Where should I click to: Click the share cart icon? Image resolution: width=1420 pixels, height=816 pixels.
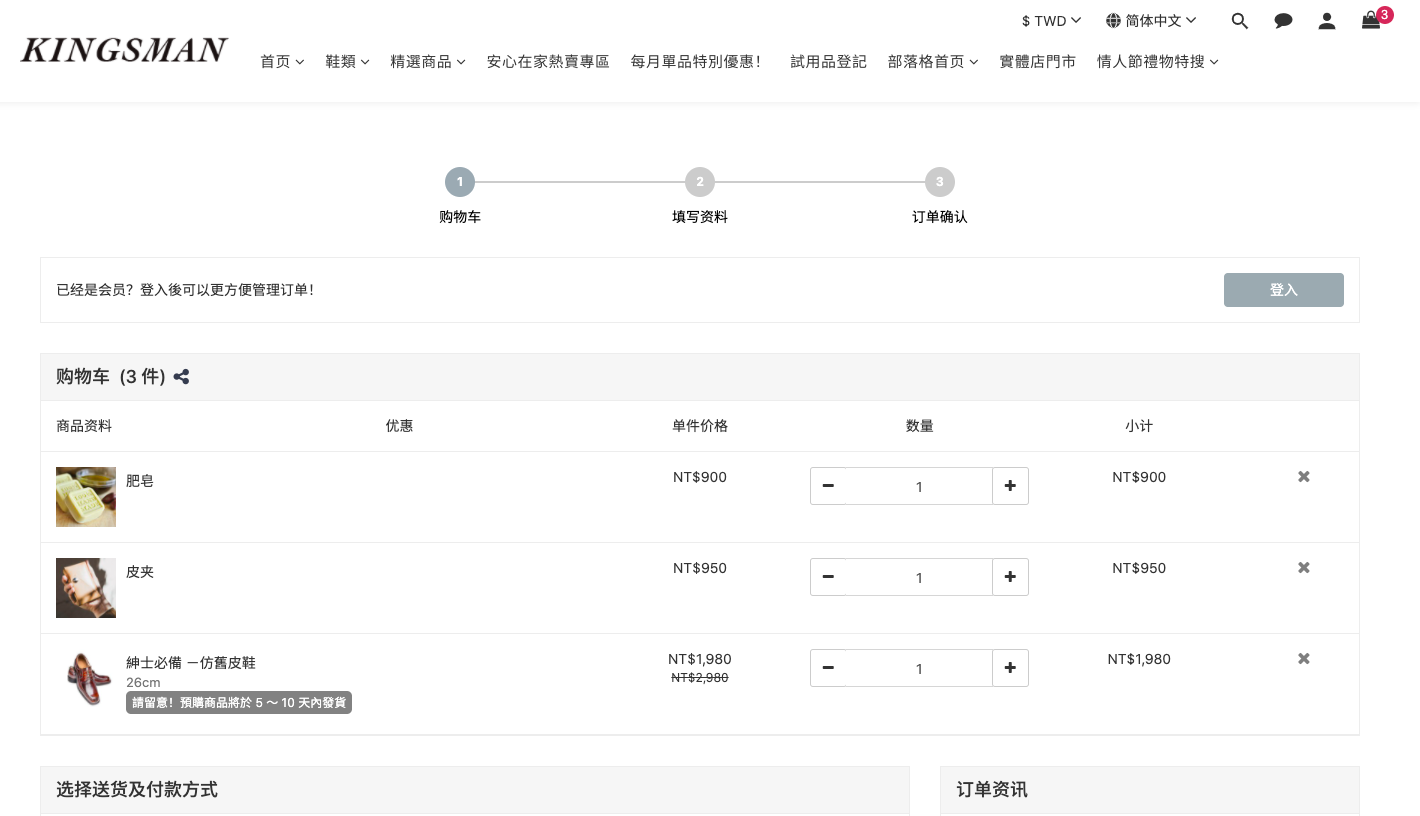pos(181,377)
